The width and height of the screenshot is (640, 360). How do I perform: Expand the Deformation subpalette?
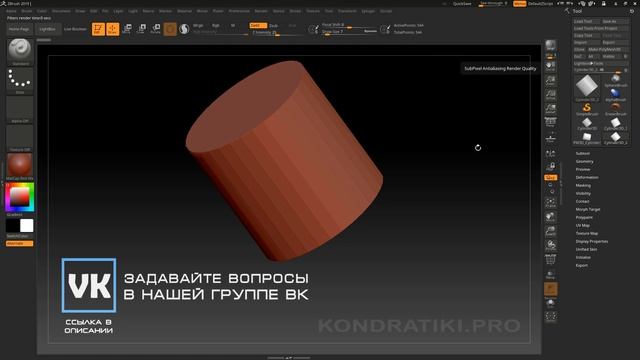click(587, 177)
